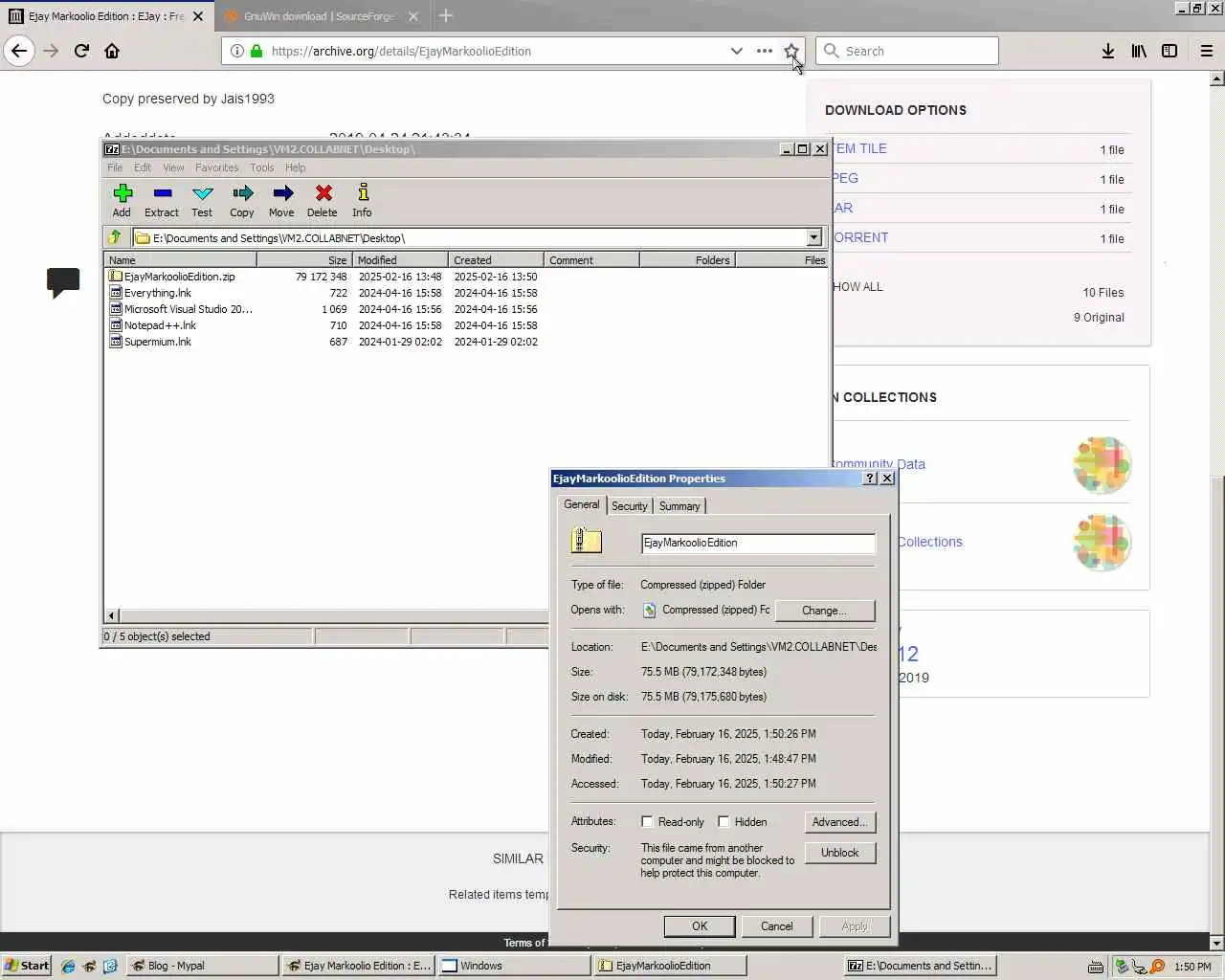
Task: Click the Test archive icon
Action: coord(202,200)
